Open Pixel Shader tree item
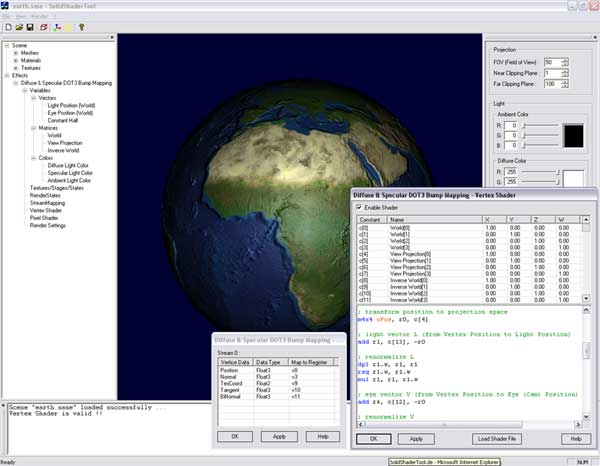 click(x=44, y=218)
